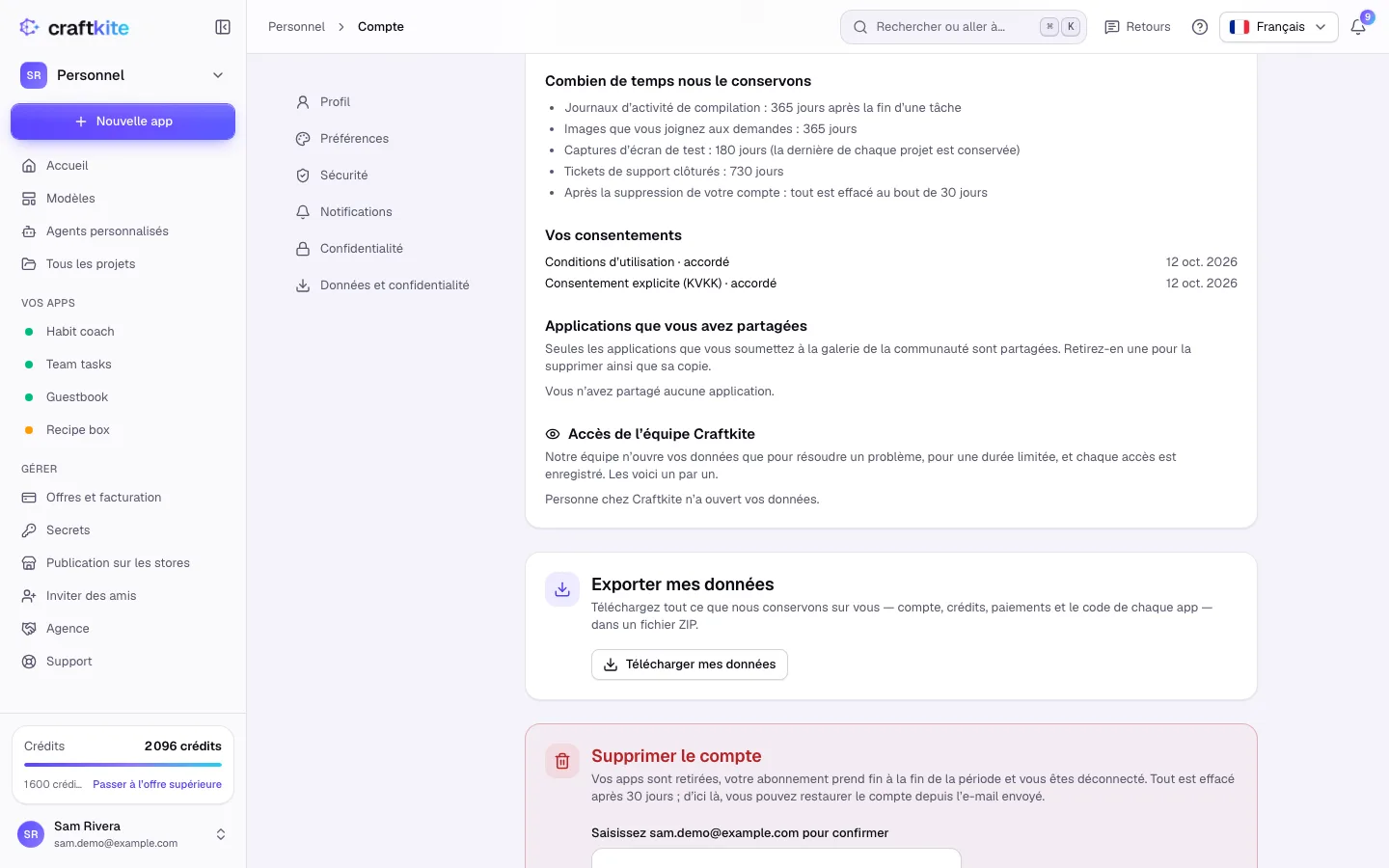This screenshot has width=1389, height=868.
Task: Click the eye icon by Accès de l'équipe Craftkite
Action: click(553, 434)
